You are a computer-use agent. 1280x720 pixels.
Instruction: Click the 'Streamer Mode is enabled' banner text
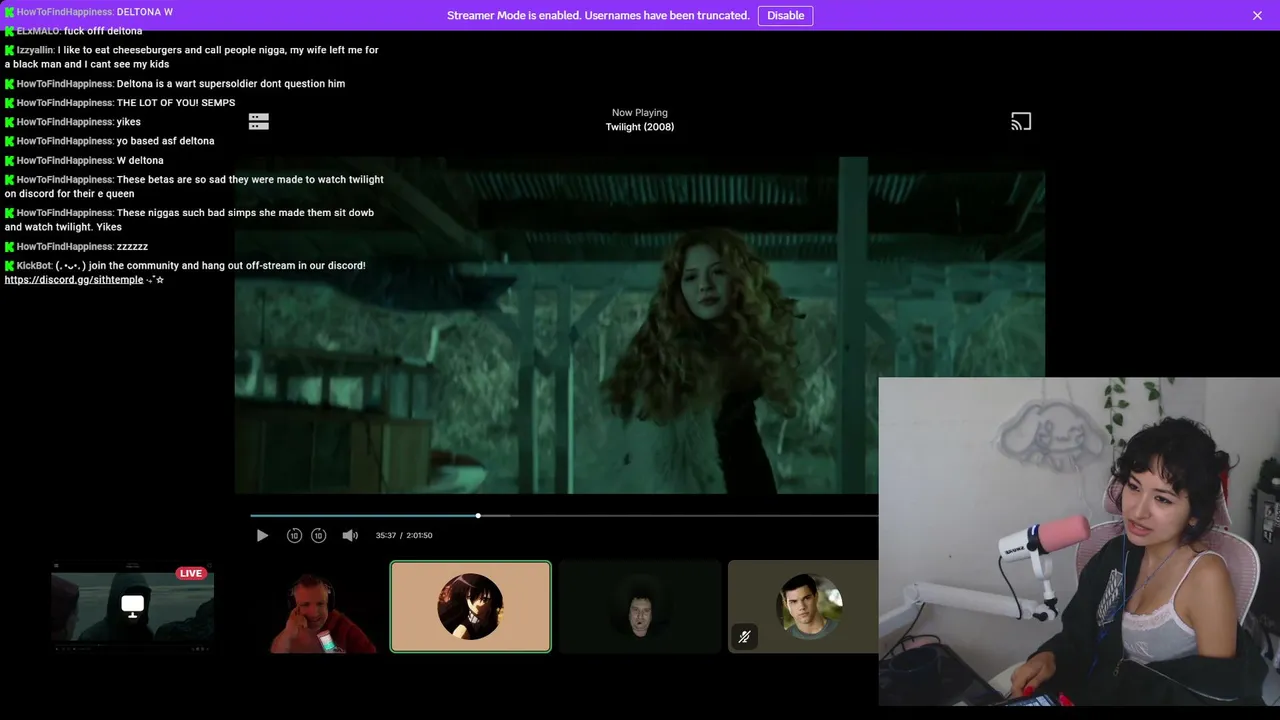coord(598,15)
